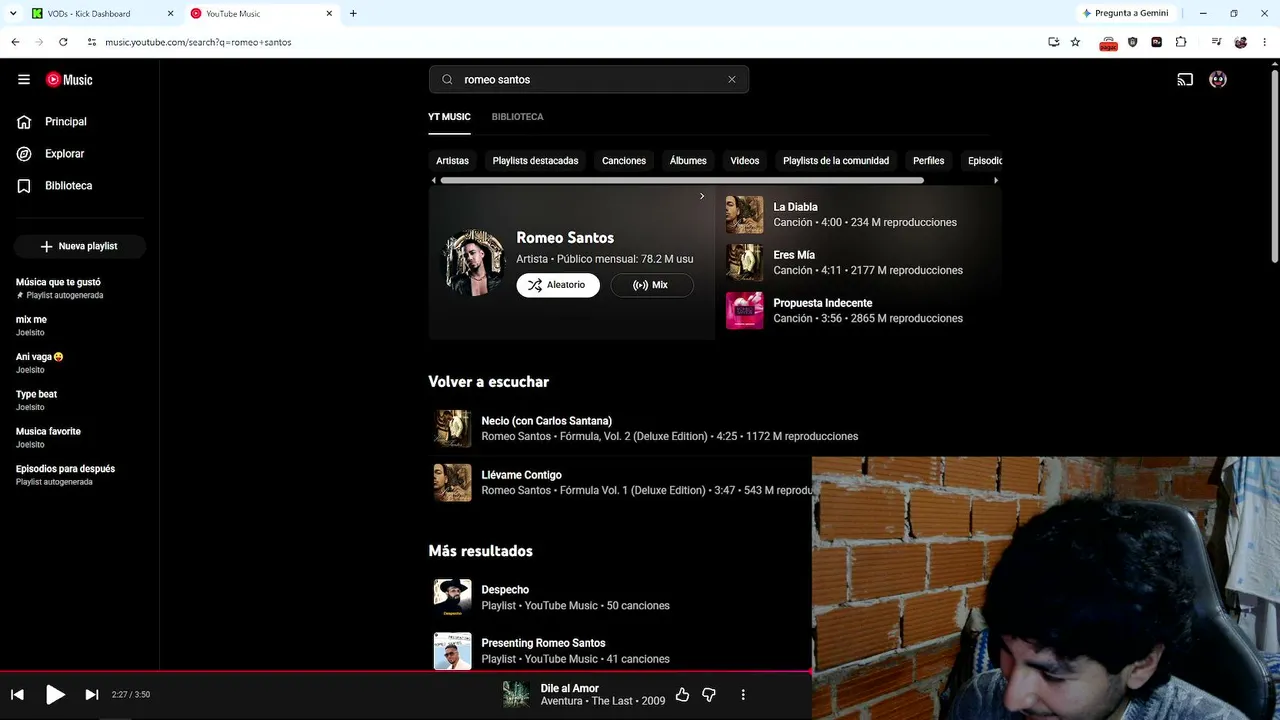Skip to the next track
The height and width of the screenshot is (720, 1280).
click(92, 695)
